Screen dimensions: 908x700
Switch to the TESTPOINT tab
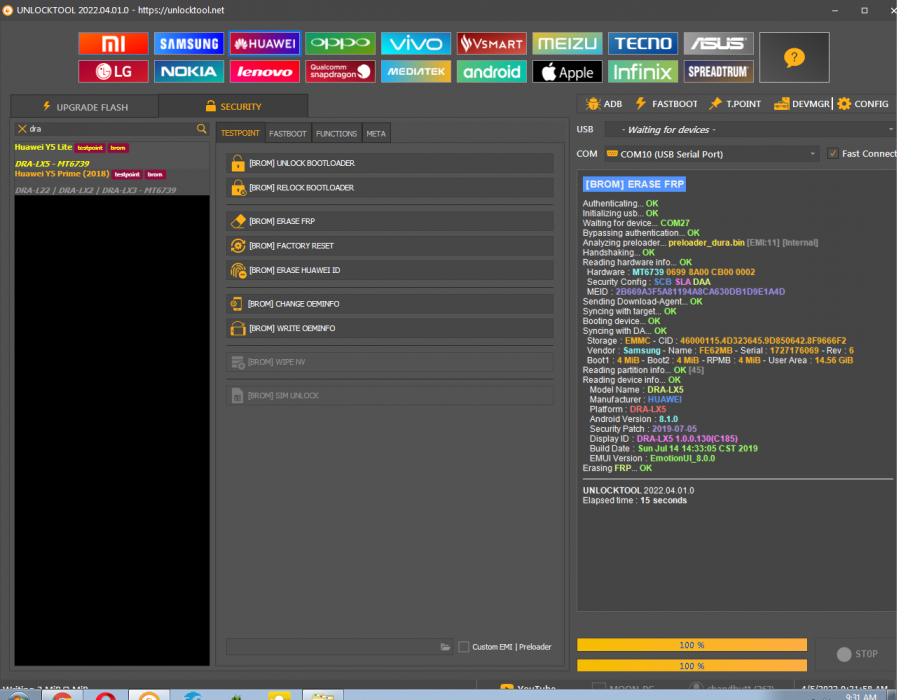coord(240,133)
